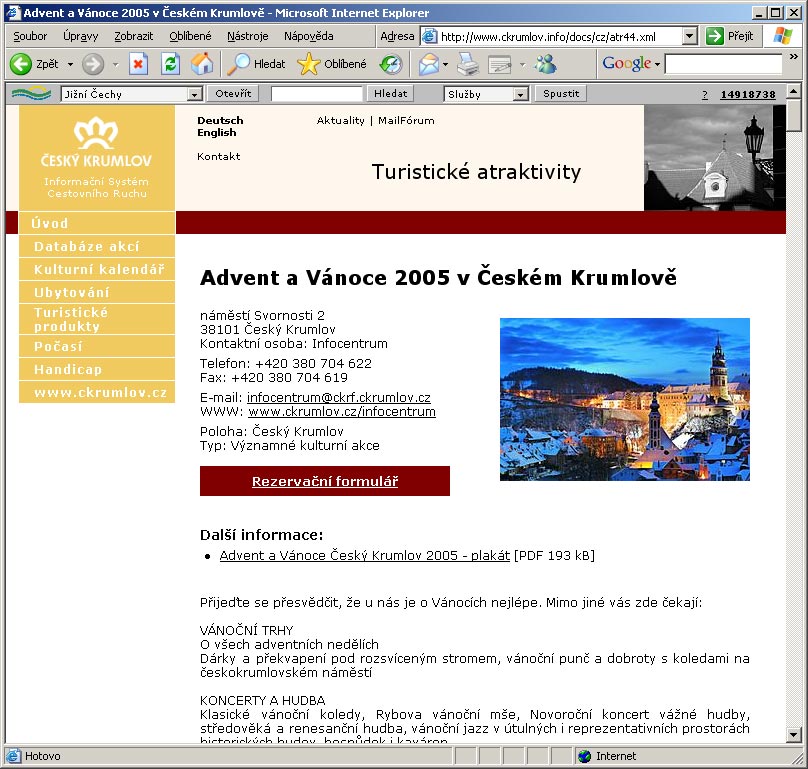Open the Soubor menu

30,36
